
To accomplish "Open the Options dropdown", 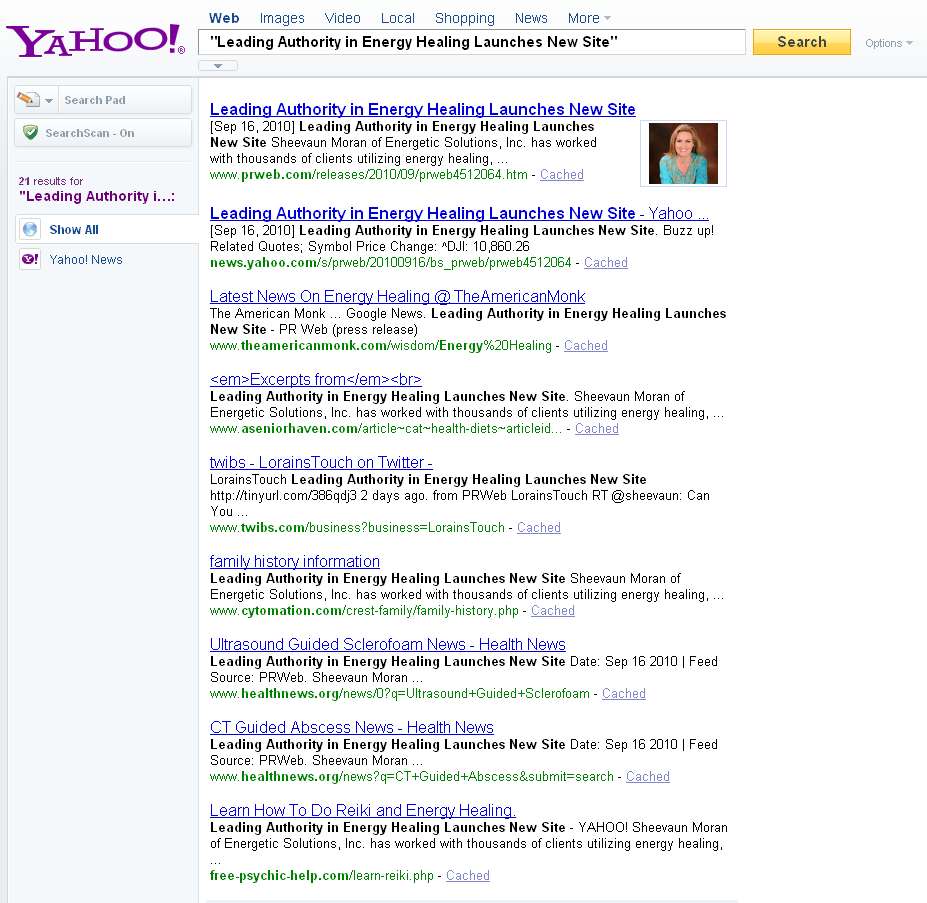I will point(889,43).
